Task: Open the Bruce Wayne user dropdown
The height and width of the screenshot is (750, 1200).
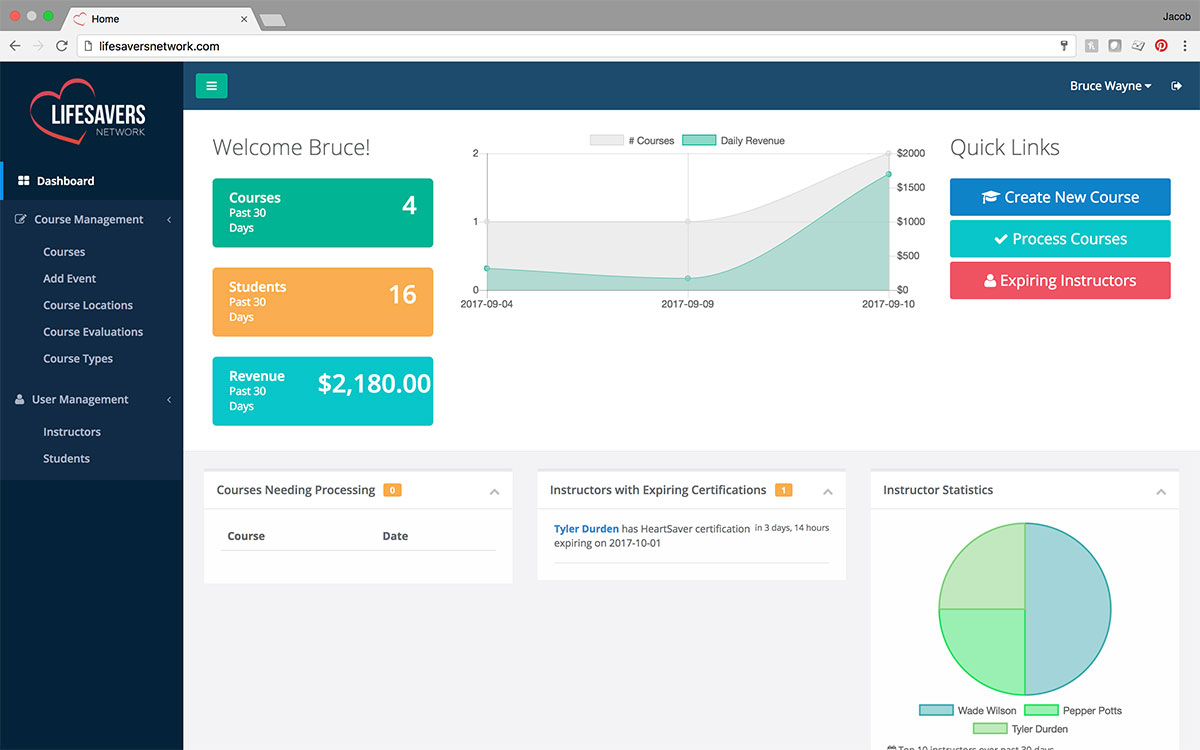Action: (x=1110, y=86)
